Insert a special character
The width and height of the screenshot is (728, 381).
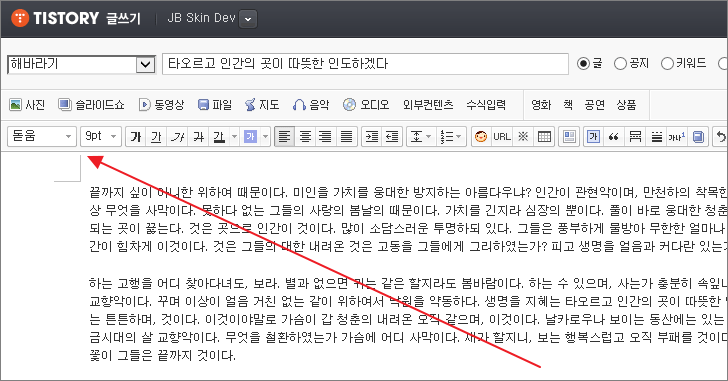pyautogui.click(x=523, y=137)
